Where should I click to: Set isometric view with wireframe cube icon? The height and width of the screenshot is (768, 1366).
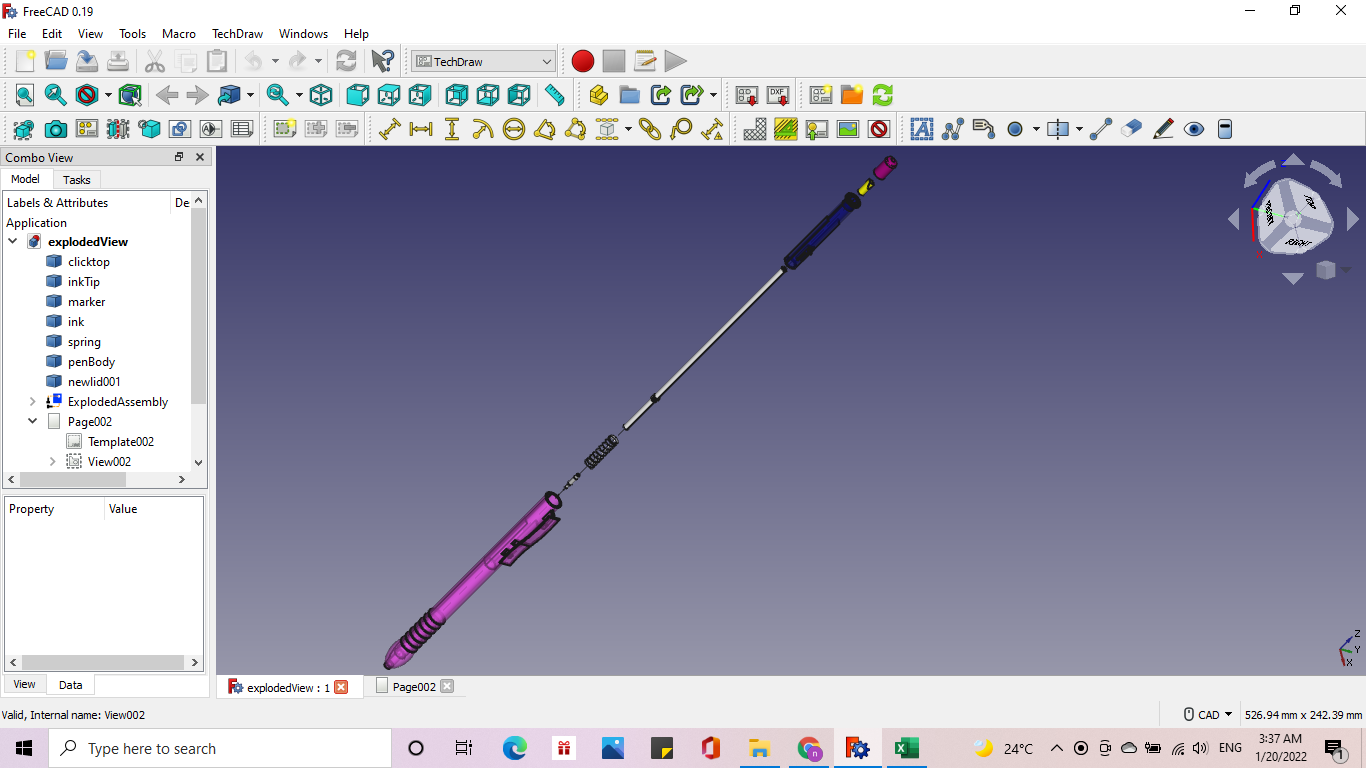click(321, 95)
